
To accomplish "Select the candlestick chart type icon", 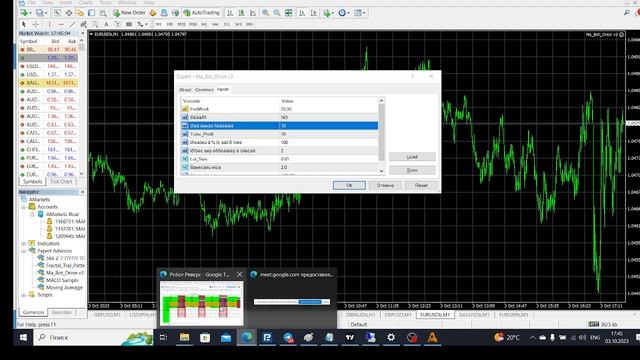I will [x=242, y=13].
